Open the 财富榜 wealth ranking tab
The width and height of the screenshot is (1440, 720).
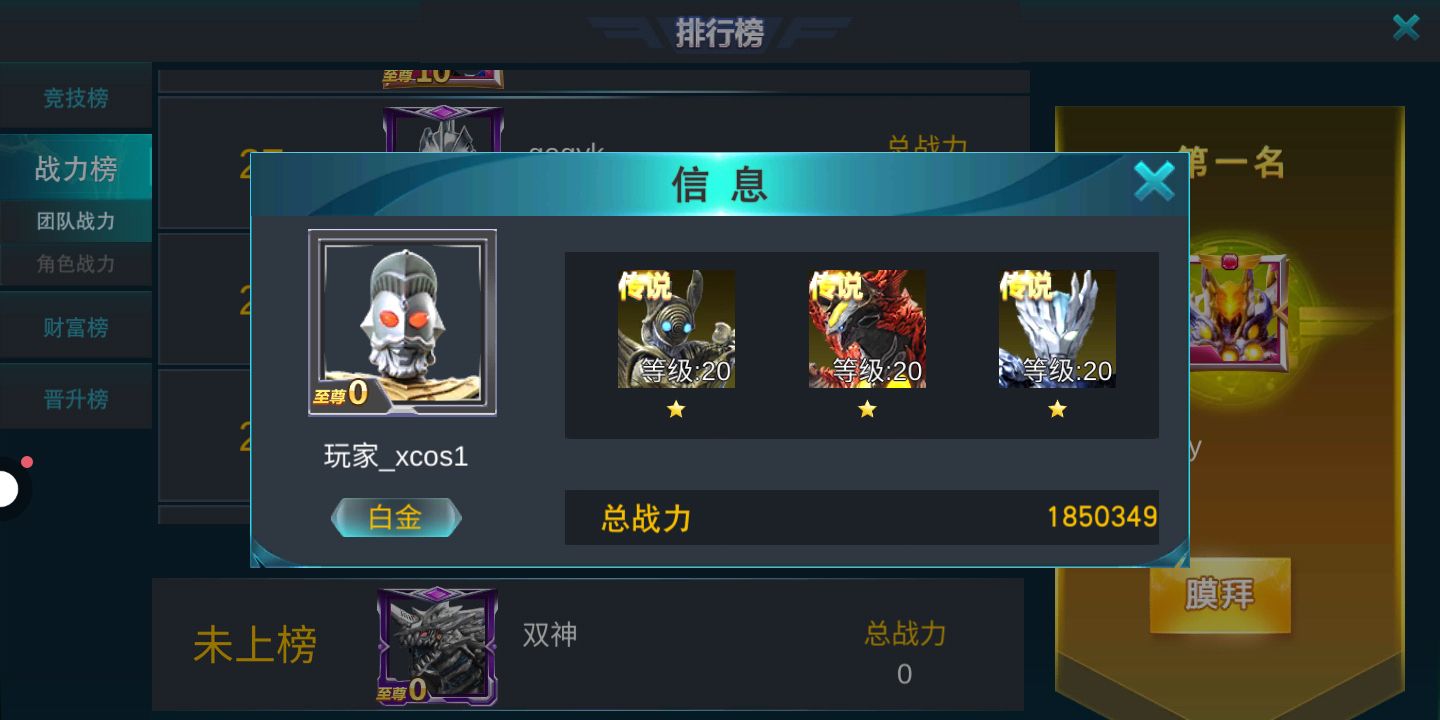[76, 326]
